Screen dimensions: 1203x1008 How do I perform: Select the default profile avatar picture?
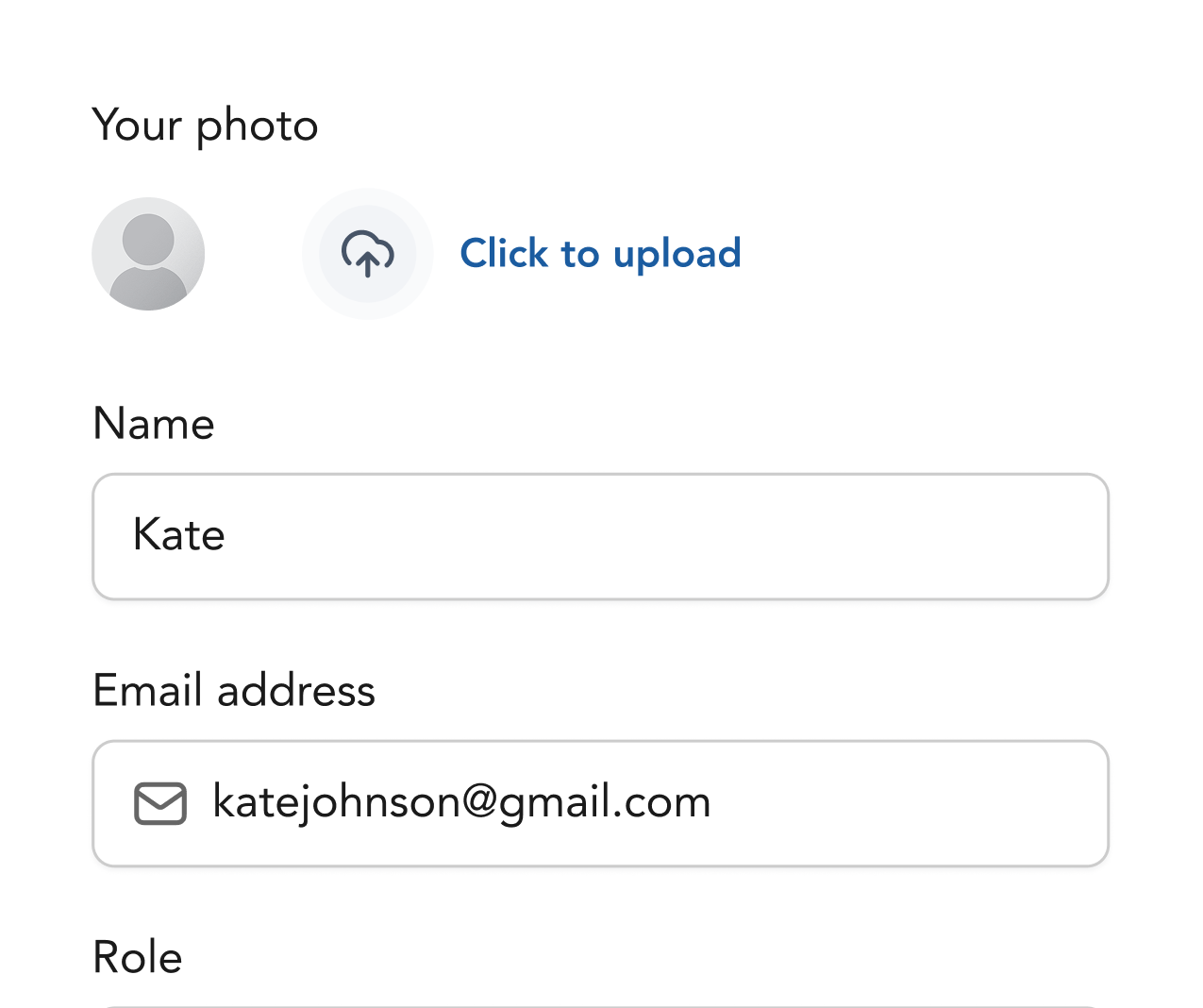148,254
